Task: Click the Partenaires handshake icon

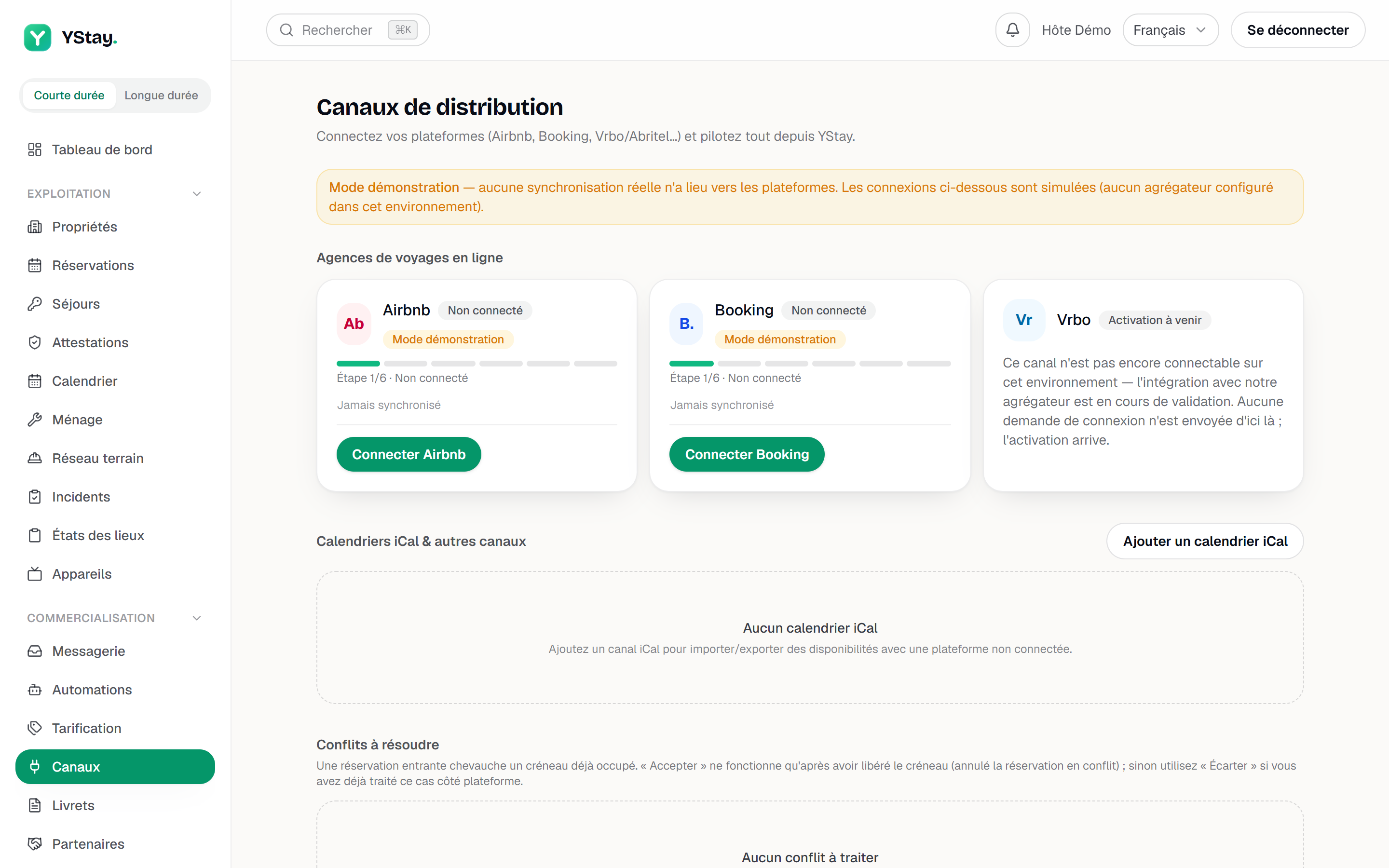Action: pos(34,843)
